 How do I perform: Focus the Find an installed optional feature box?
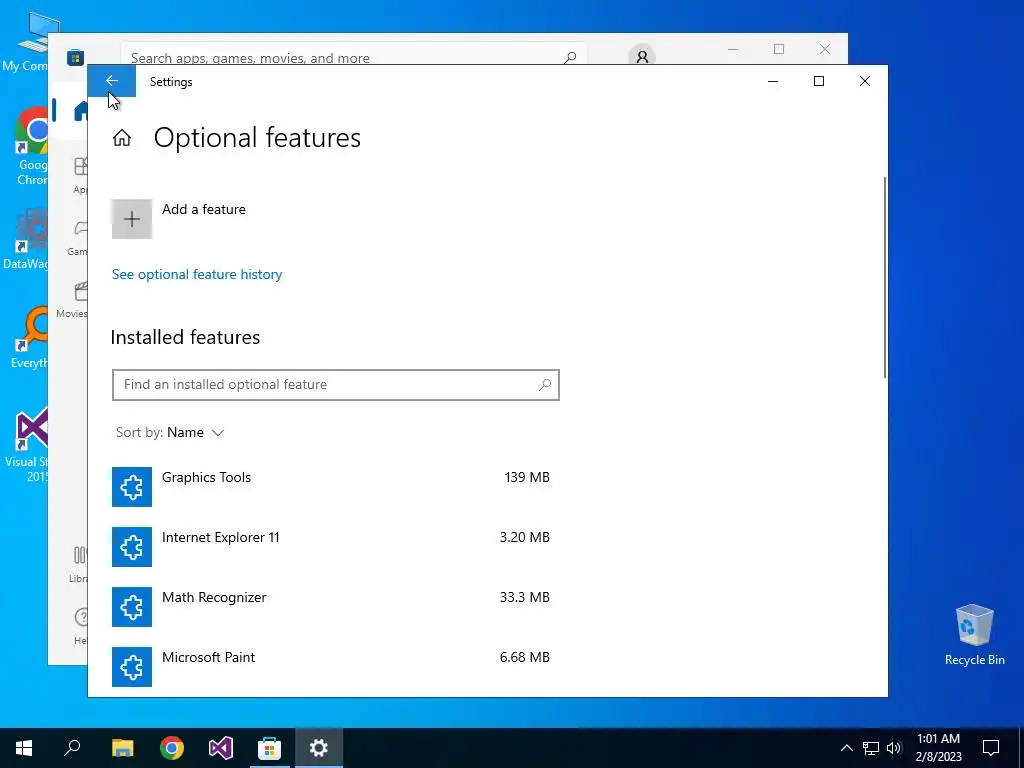[x=336, y=385]
